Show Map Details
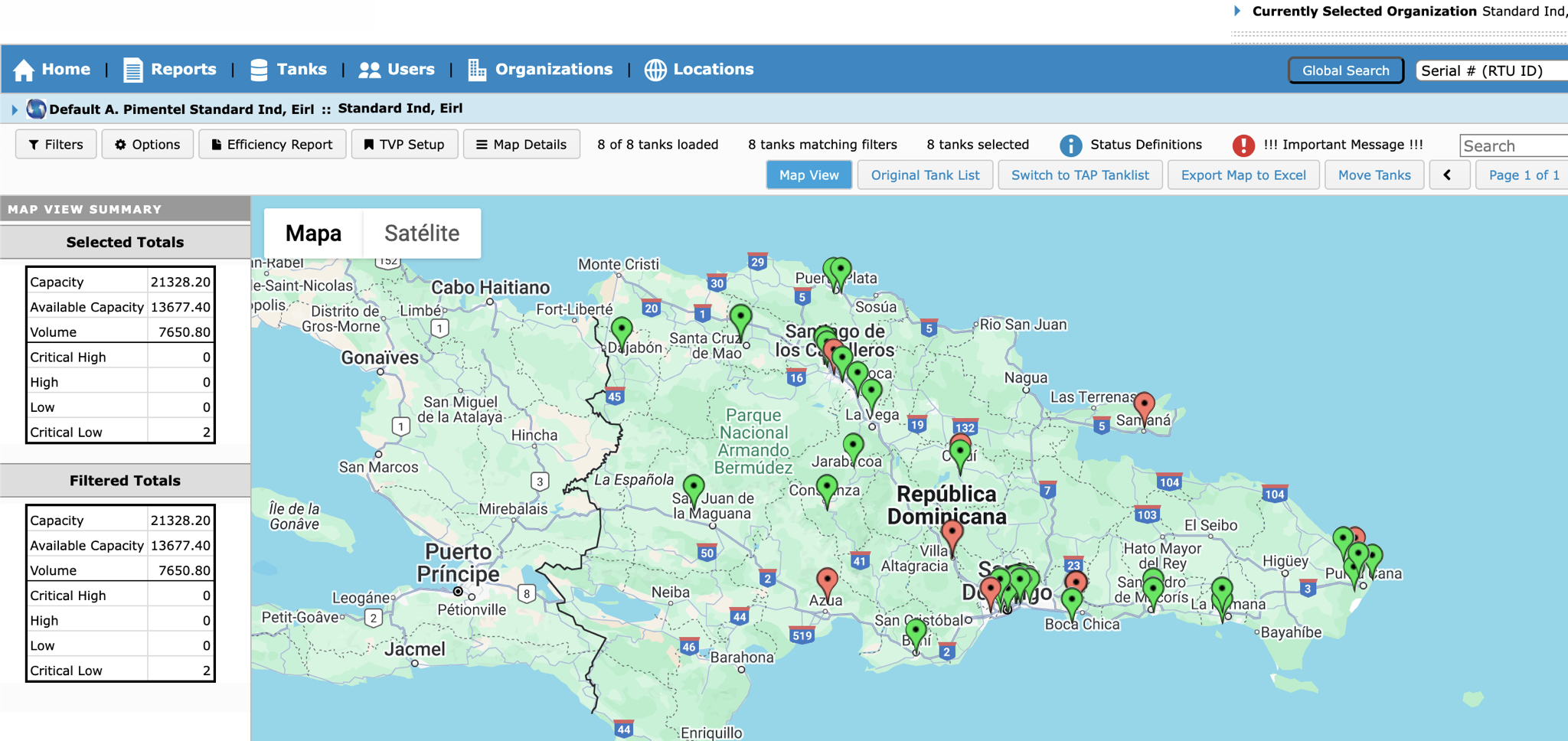 (x=521, y=145)
